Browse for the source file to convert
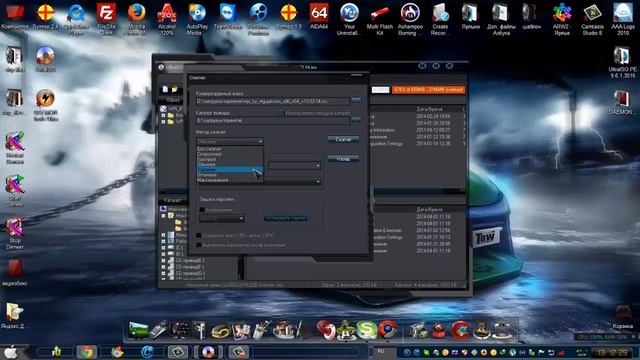640x360 pixels. pos(356,100)
